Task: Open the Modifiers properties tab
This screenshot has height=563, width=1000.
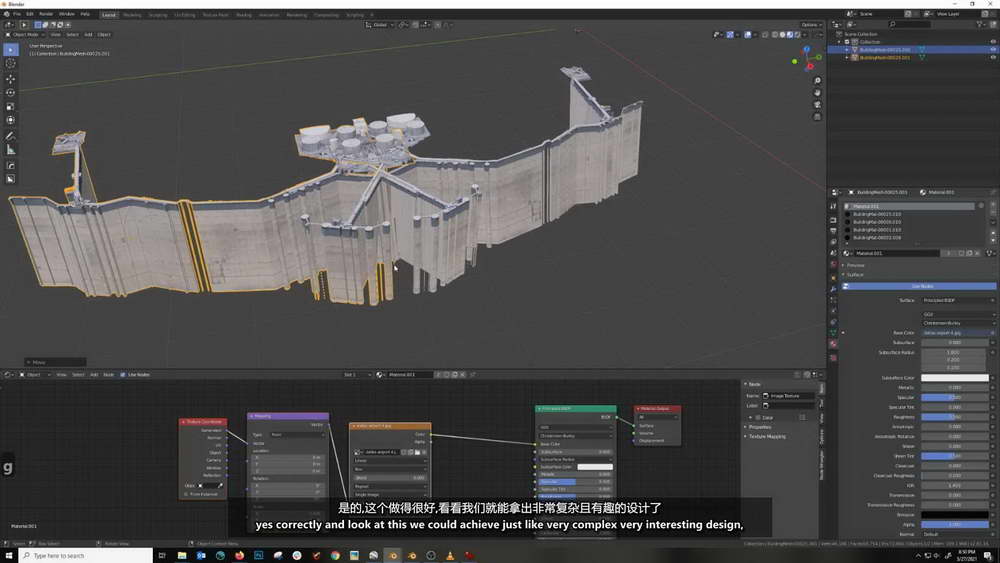Action: pos(833,289)
